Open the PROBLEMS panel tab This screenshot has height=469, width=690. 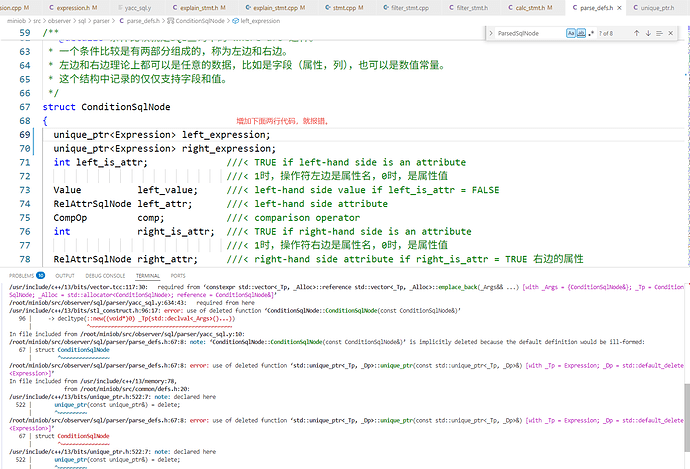(x=20, y=275)
